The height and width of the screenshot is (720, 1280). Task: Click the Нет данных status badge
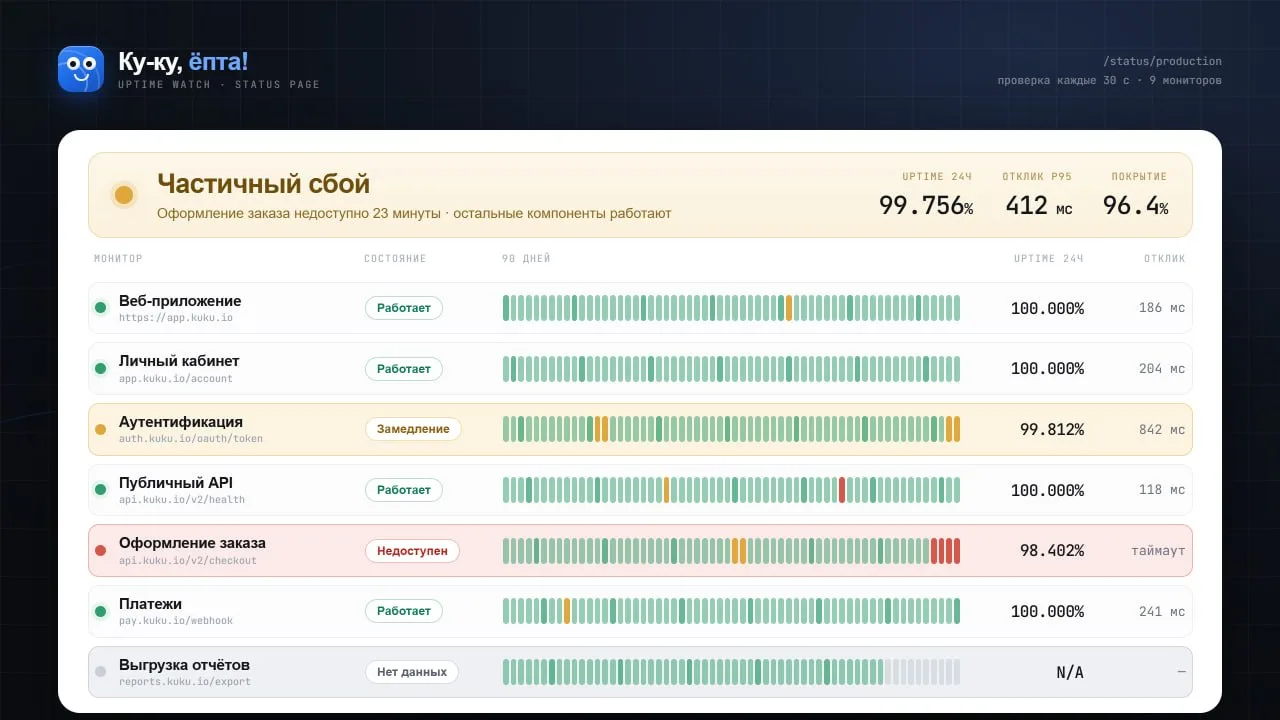coord(412,672)
